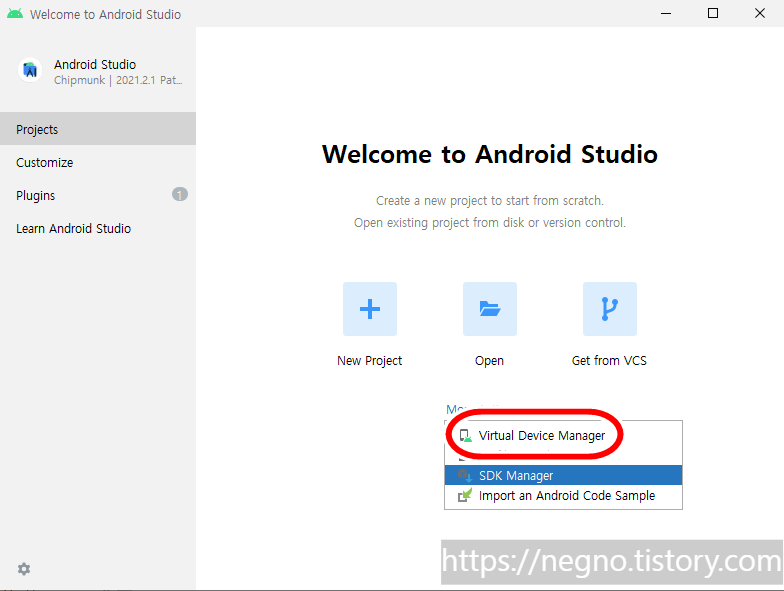Close the Welcome to Android Studio window
Viewport: 784px width, 591px height.
point(760,14)
